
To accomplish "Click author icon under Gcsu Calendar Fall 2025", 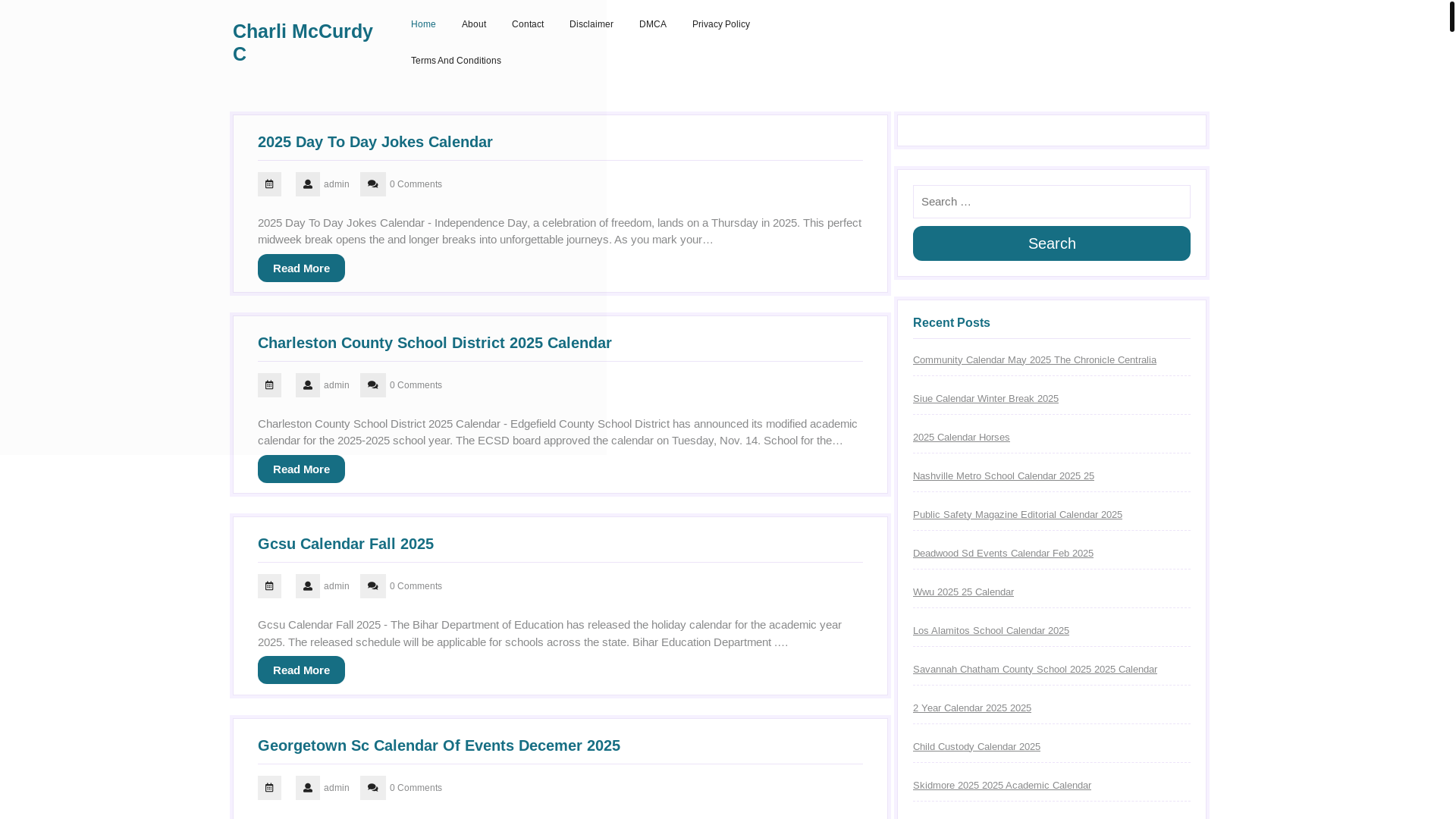I will point(308,586).
